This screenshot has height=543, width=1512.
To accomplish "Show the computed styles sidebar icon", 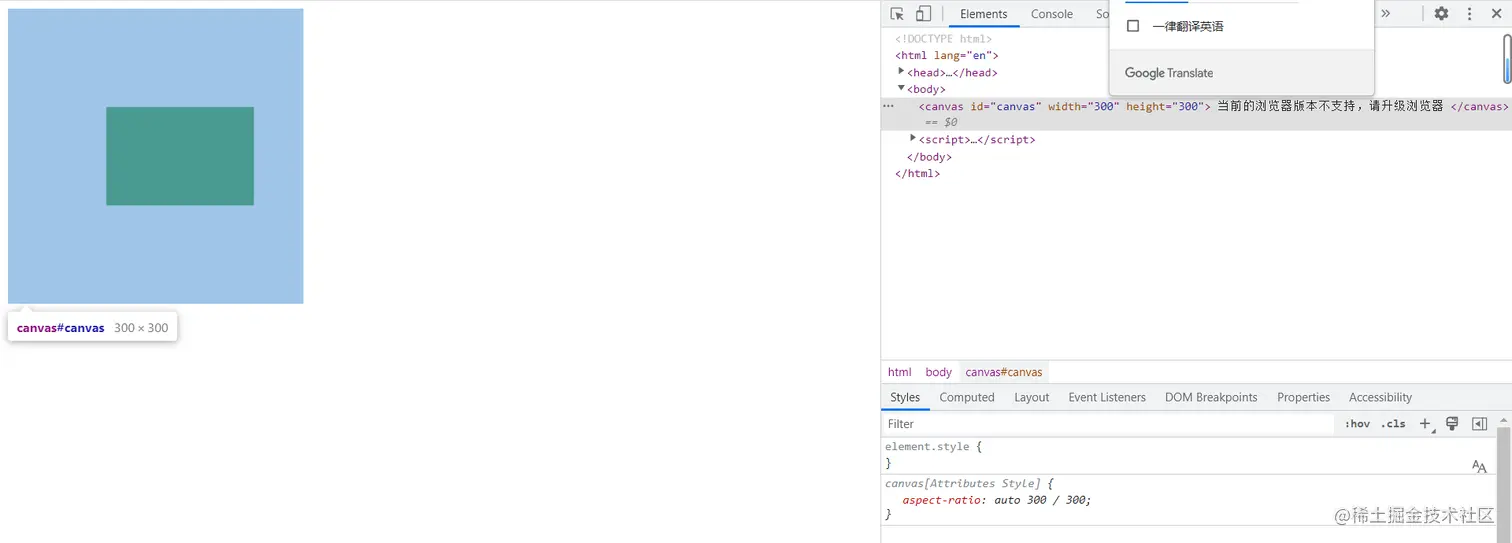I will tap(1479, 424).
